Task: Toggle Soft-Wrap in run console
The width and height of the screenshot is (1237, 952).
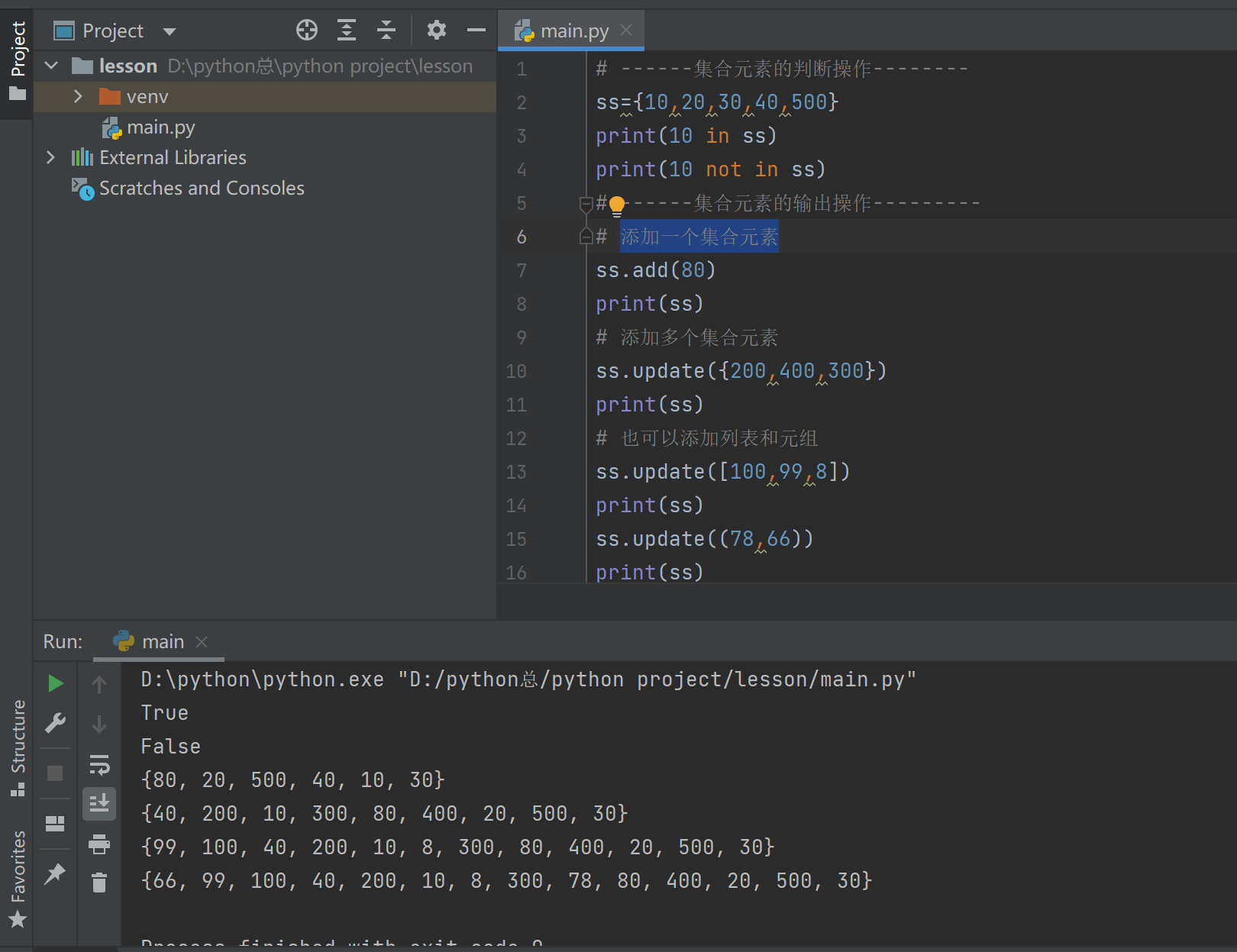Action: pos(99,764)
